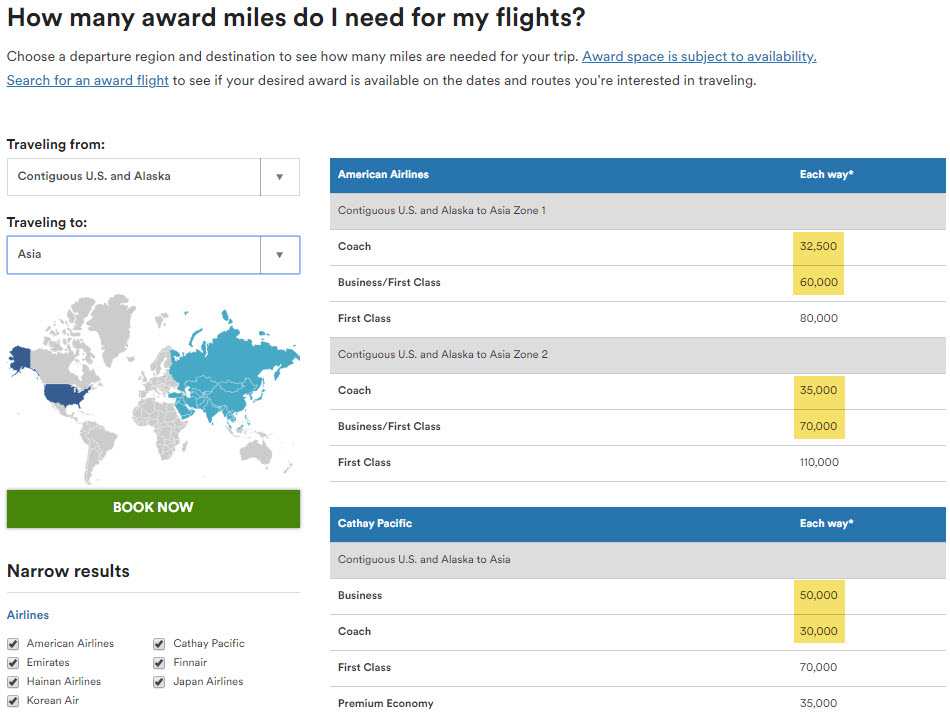Image resolution: width=950 pixels, height=721 pixels.
Task: Click 70,000 Business/First Class Zone 2 value
Action: (819, 426)
